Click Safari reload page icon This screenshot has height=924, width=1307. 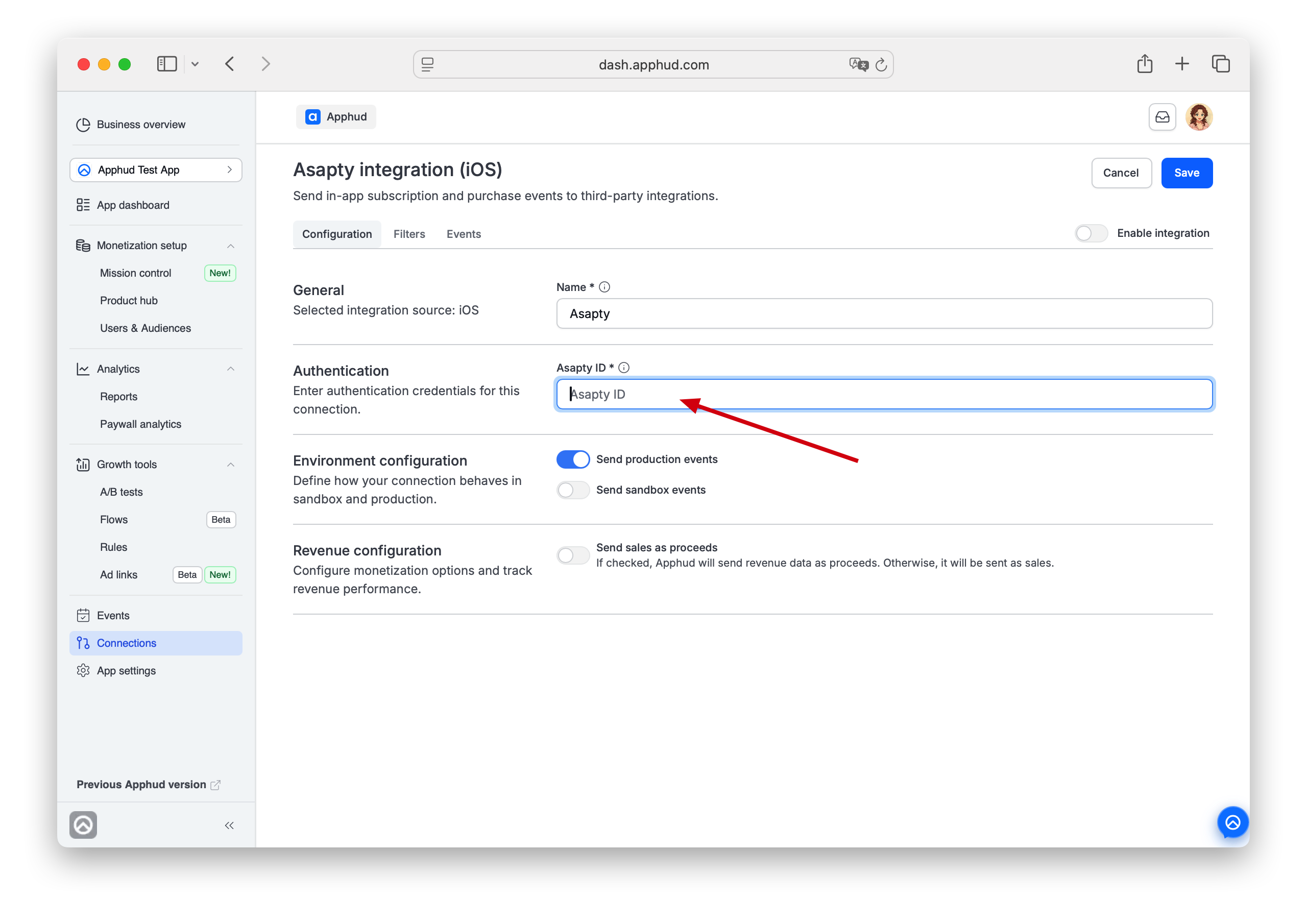881,64
